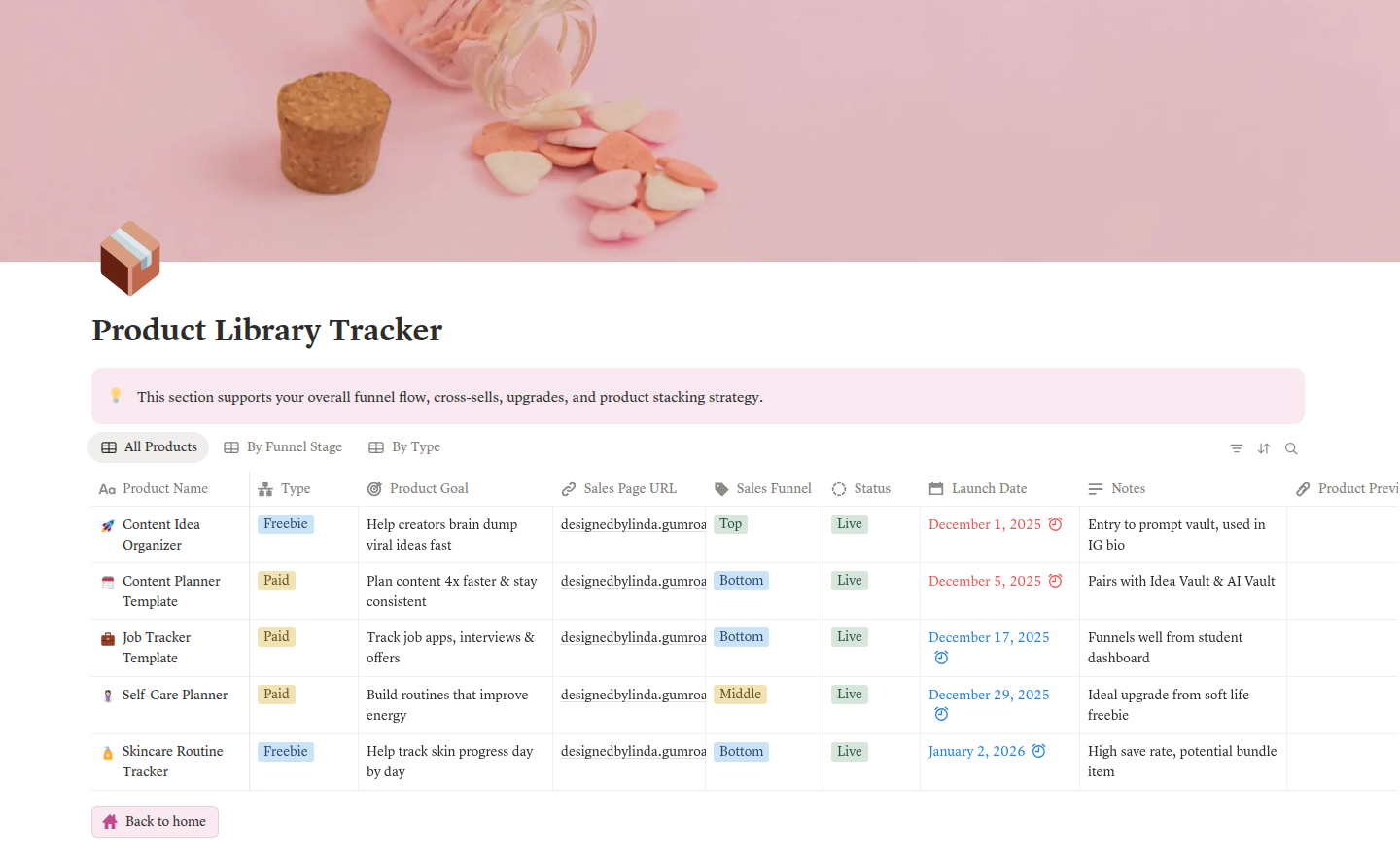1400x857 pixels.
Task: Click the package box page icon
Action: pos(130,259)
